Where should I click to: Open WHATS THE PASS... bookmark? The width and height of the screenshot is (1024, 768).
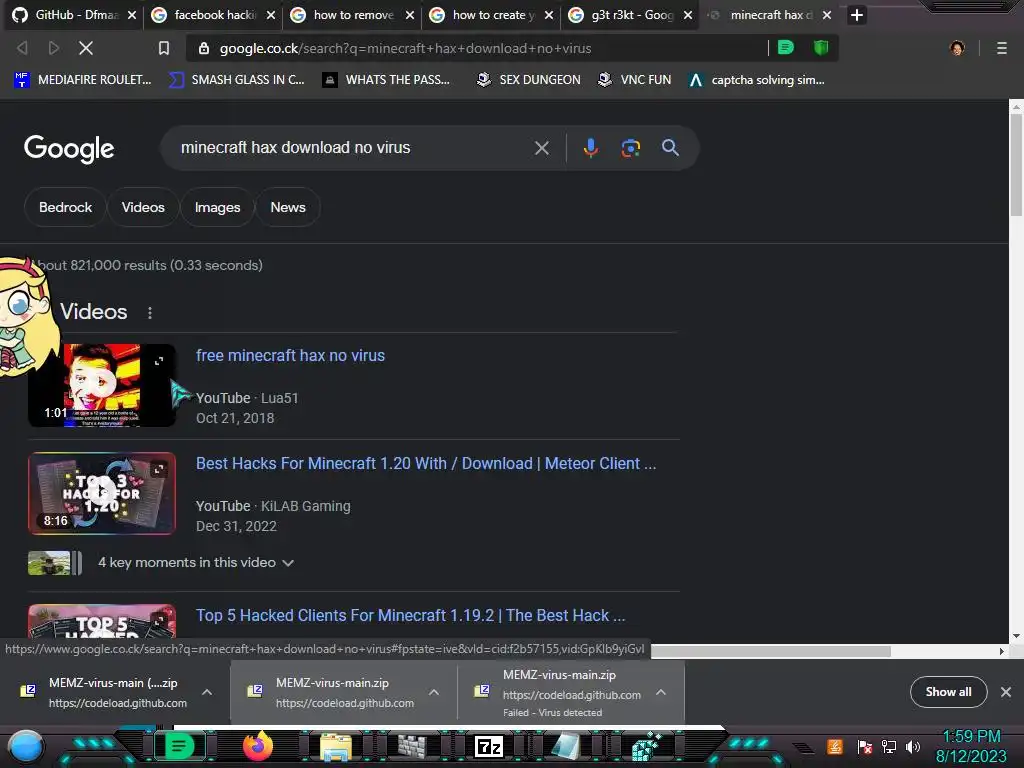point(386,80)
